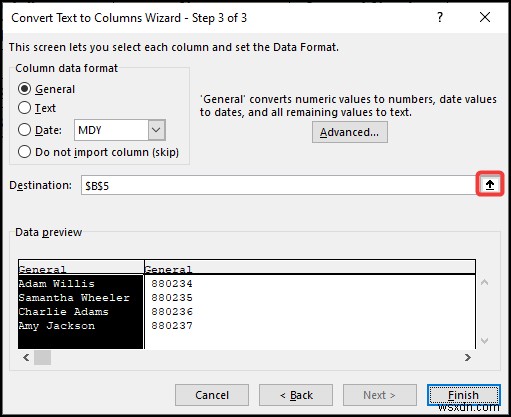Image resolution: width=511 pixels, height=417 pixels.
Task: Click the 880236 value in preview
Action: pyautogui.click(x=172, y=311)
